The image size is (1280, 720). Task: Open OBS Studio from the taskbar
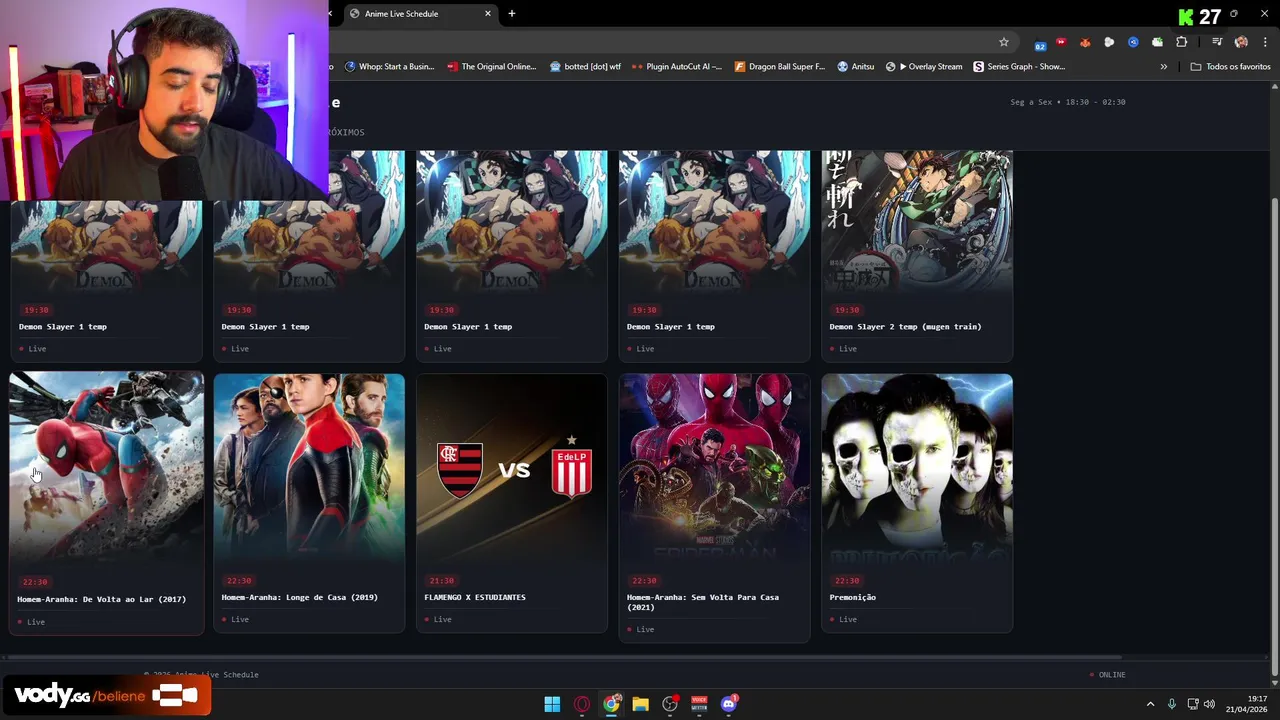(670, 704)
